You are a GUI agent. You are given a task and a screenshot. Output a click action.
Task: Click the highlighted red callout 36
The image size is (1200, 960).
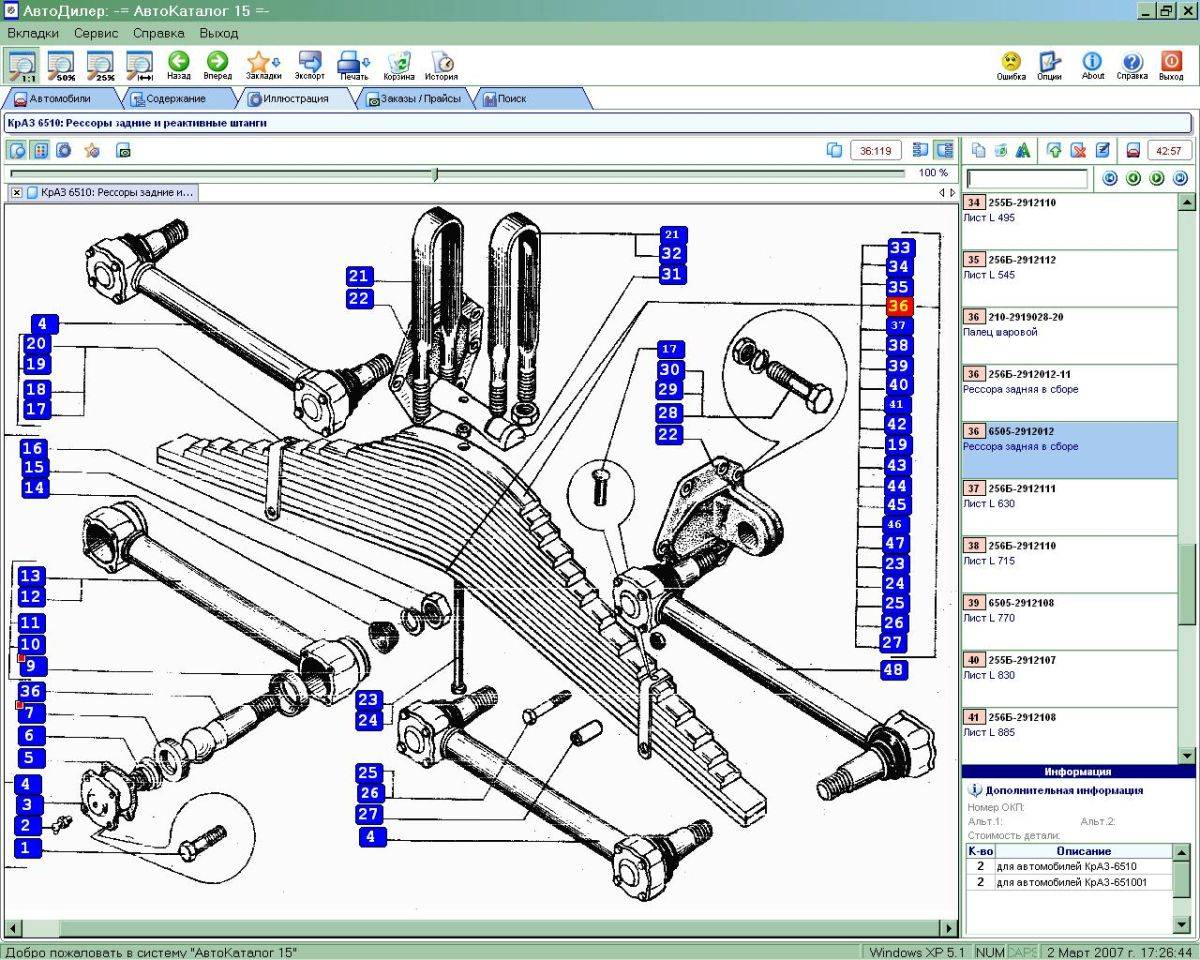tap(899, 306)
